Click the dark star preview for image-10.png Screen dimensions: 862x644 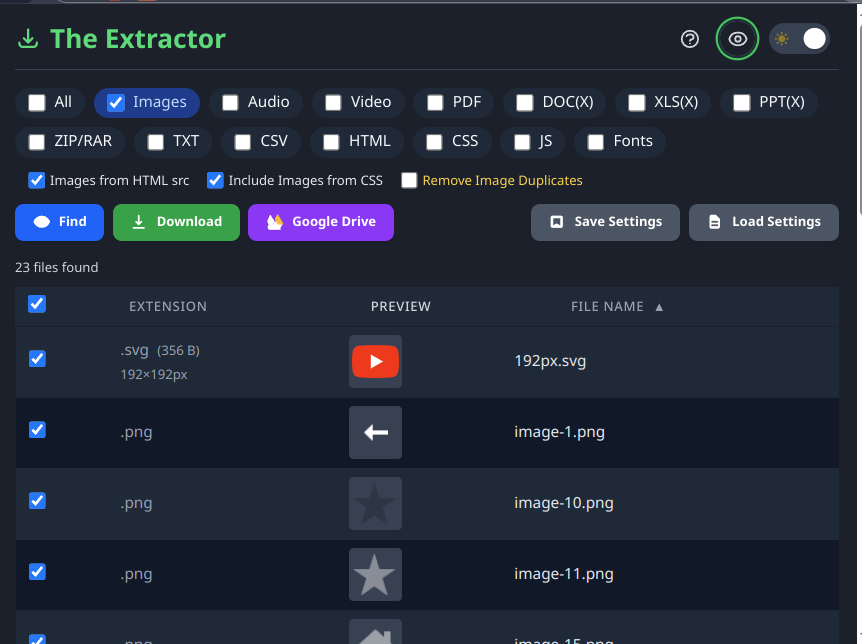click(x=375, y=503)
